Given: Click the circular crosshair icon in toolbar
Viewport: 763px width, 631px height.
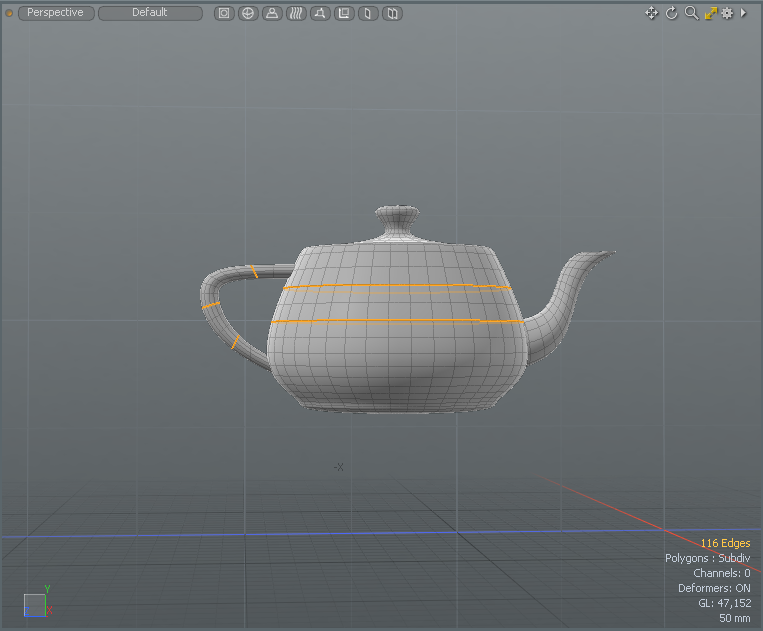Looking at the screenshot, I should (248, 13).
